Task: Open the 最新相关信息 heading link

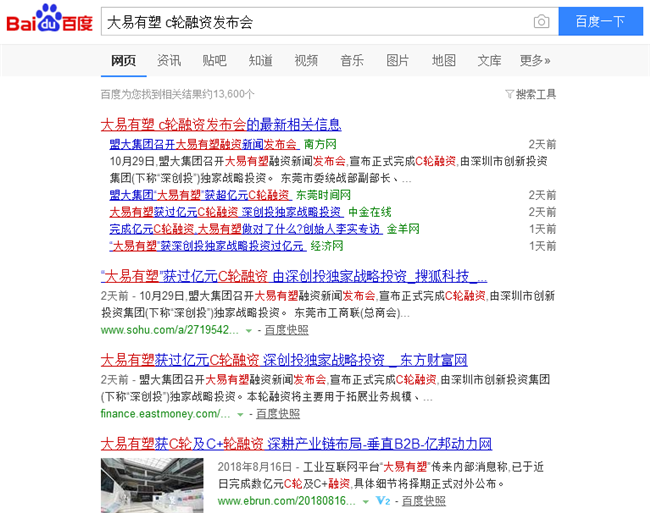Action: [x=221, y=125]
